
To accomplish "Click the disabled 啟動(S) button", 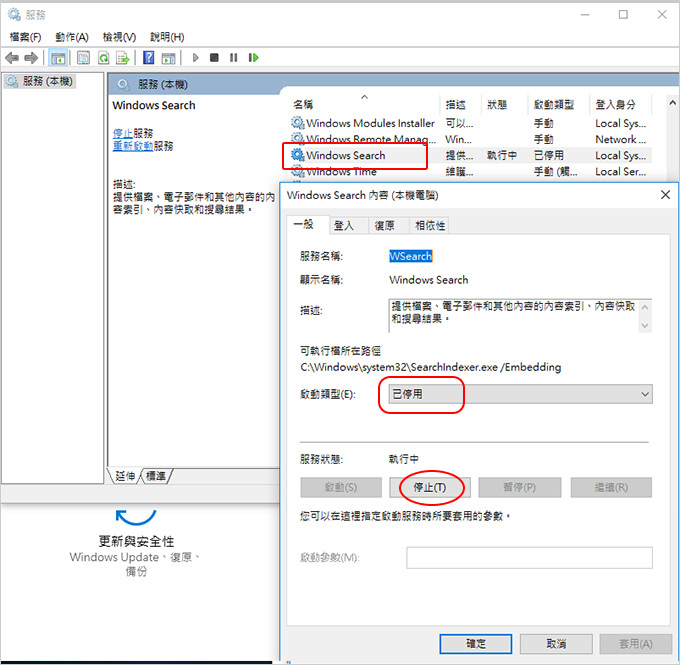I will tap(341, 488).
